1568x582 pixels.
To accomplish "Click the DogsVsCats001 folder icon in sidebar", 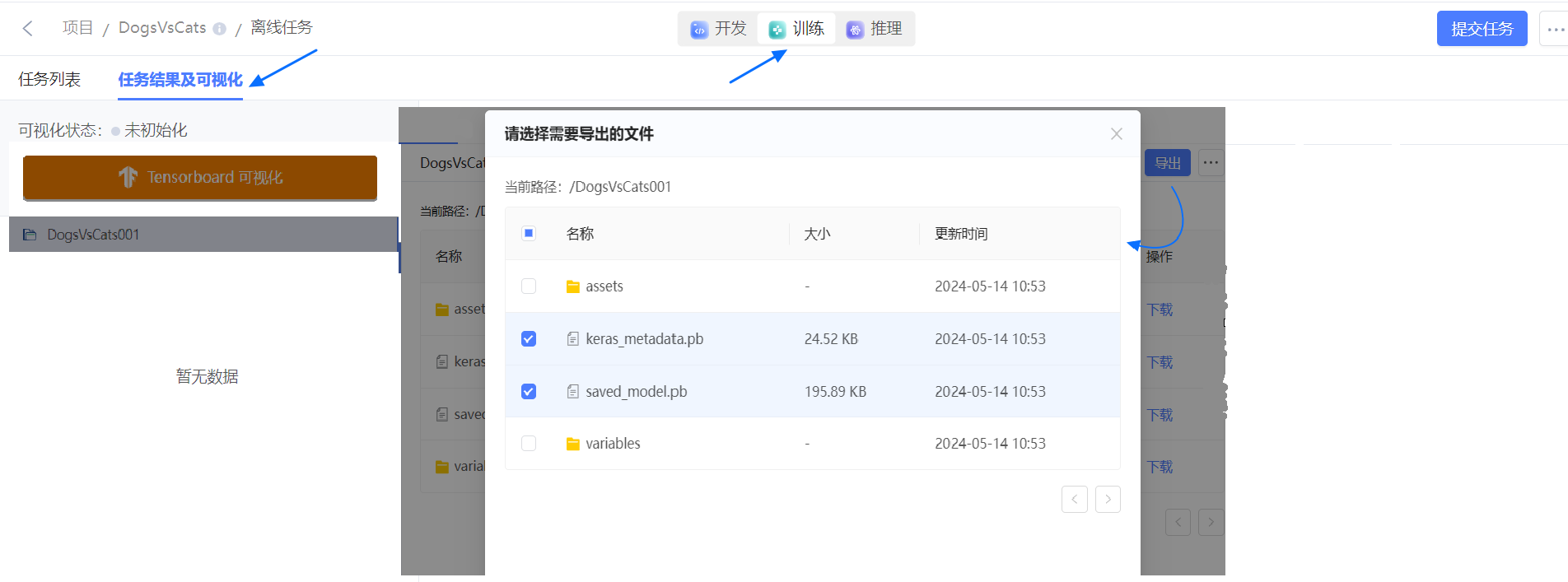I will (x=30, y=235).
